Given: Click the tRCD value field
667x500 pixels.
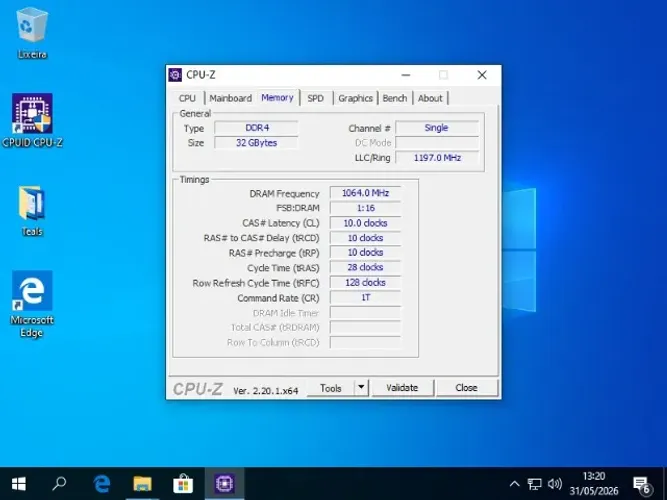Looking at the screenshot, I should 365,238.
